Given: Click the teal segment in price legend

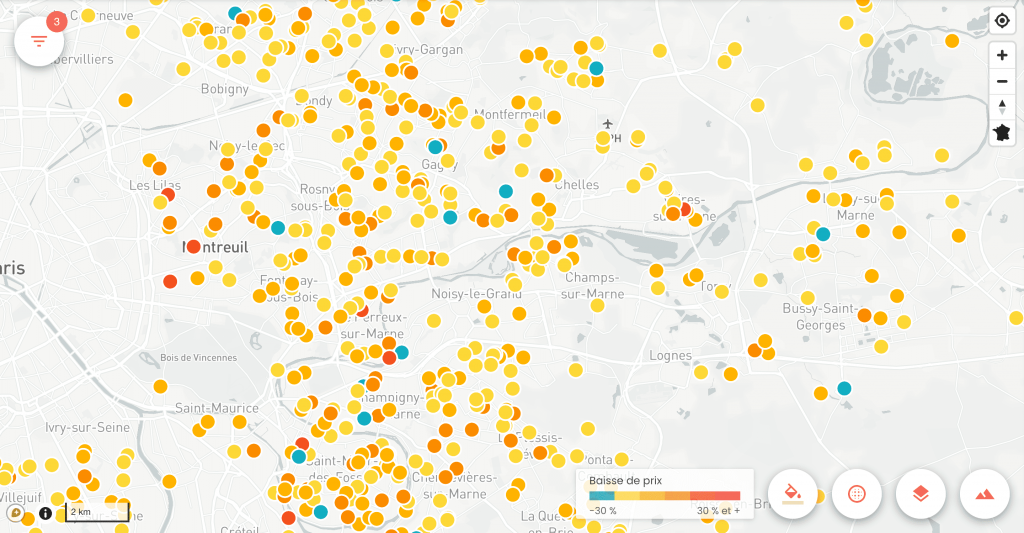Looking at the screenshot, I should pyautogui.click(x=601, y=496).
